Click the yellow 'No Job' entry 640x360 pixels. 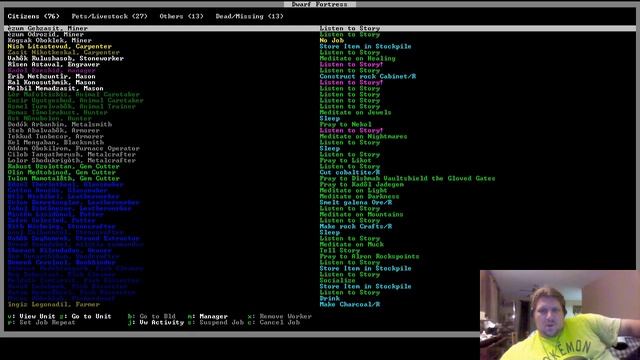(x=331, y=40)
